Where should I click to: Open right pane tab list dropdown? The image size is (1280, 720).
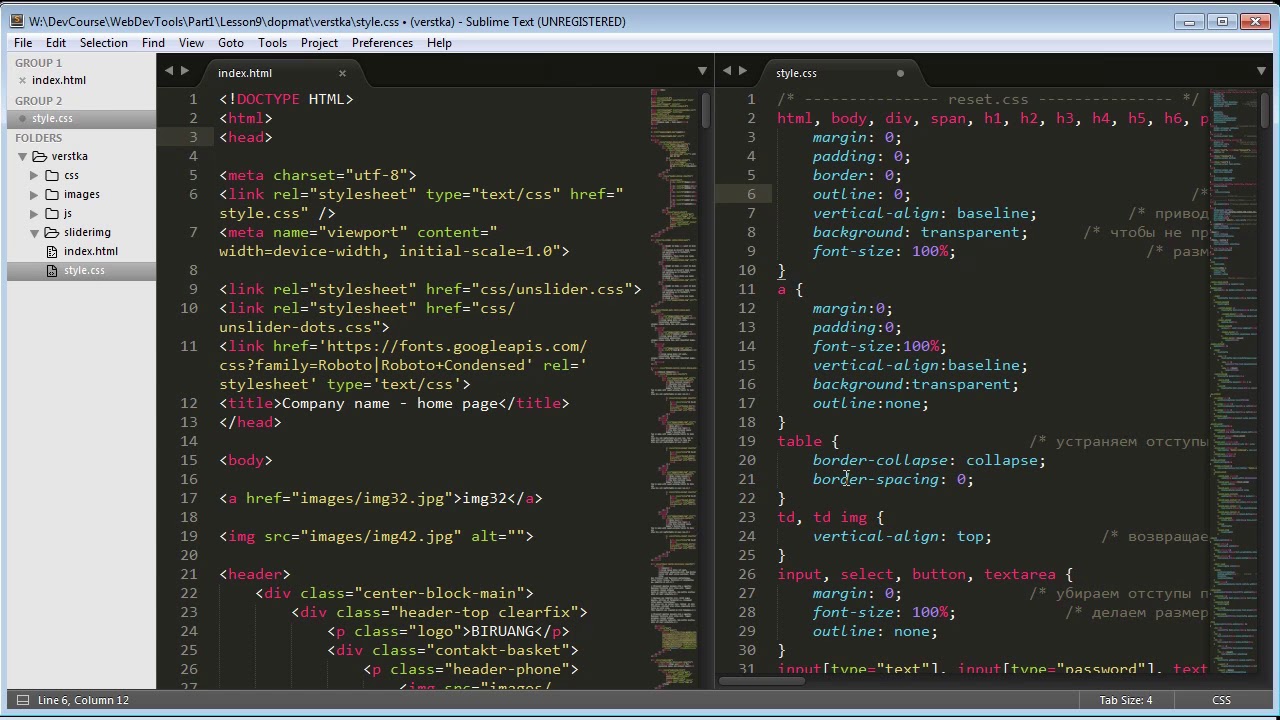pos(1261,71)
